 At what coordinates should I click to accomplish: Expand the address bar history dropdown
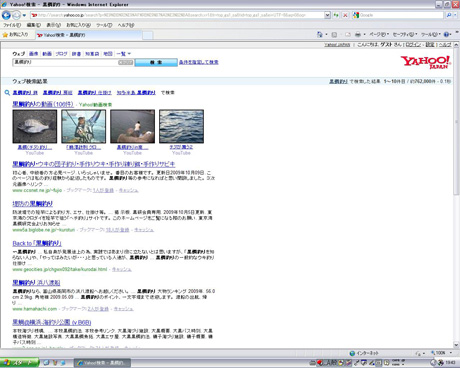[x=327, y=15]
